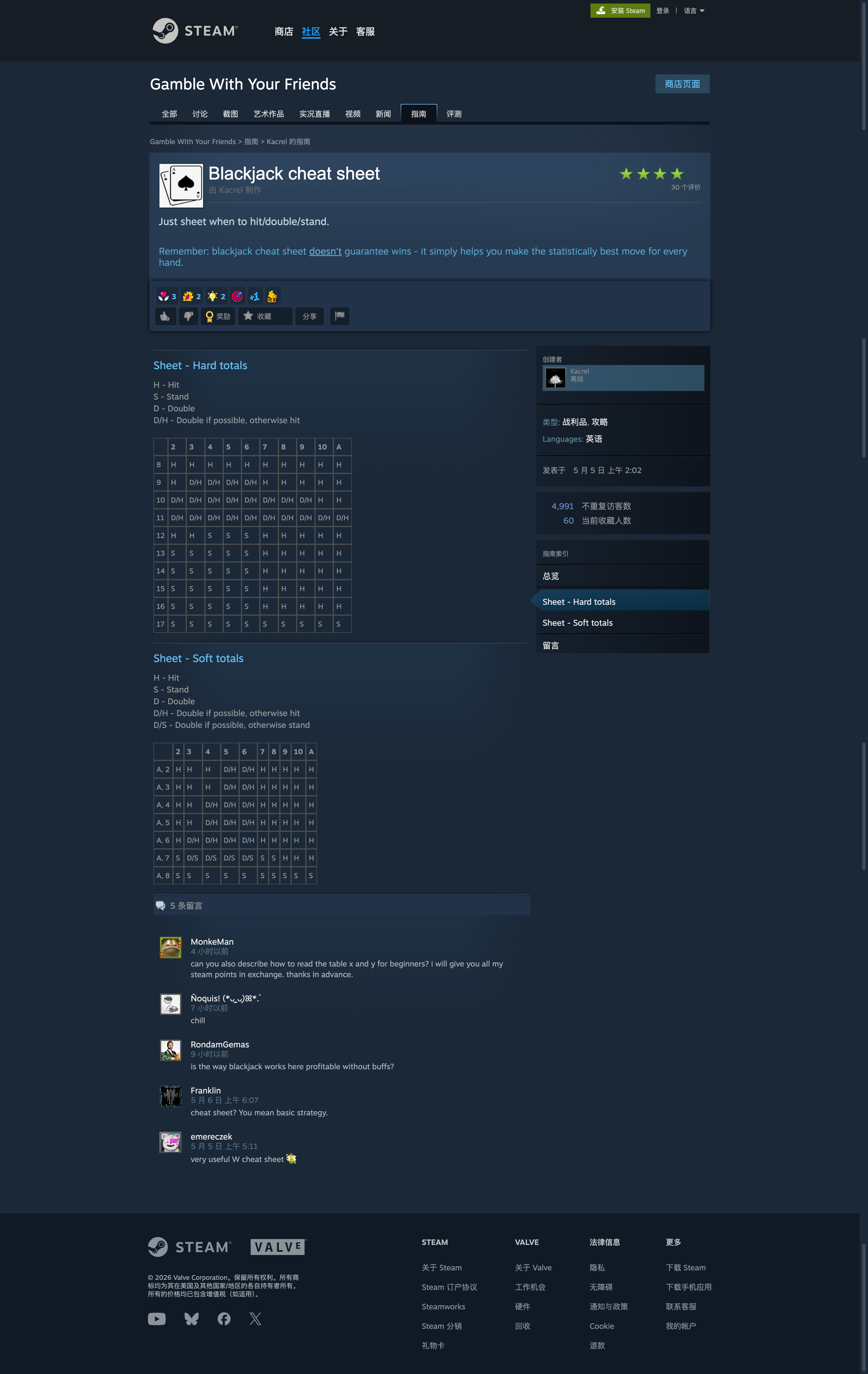
Task: Open Franklin's avatar
Action: pyautogui.click(x=171, y=1097)
